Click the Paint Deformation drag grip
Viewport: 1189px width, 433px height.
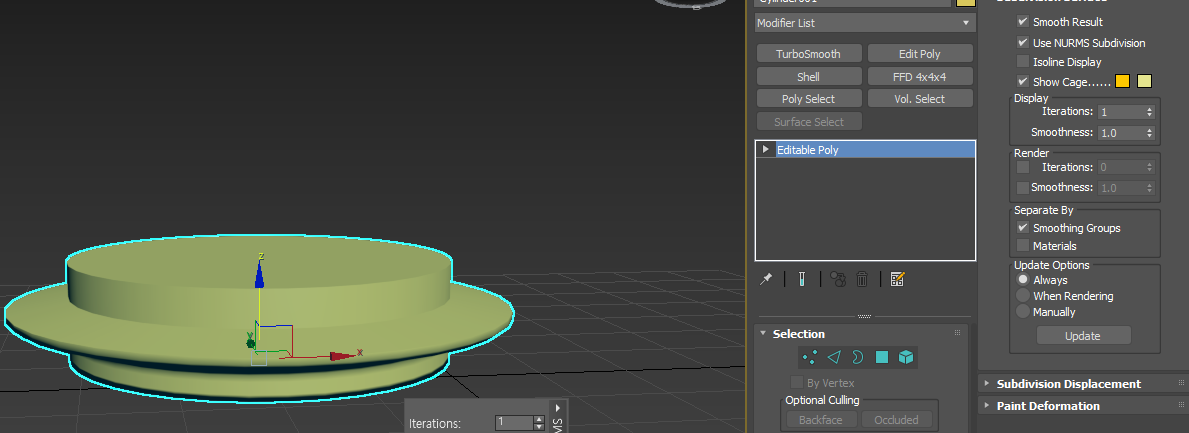[1181, 406]
